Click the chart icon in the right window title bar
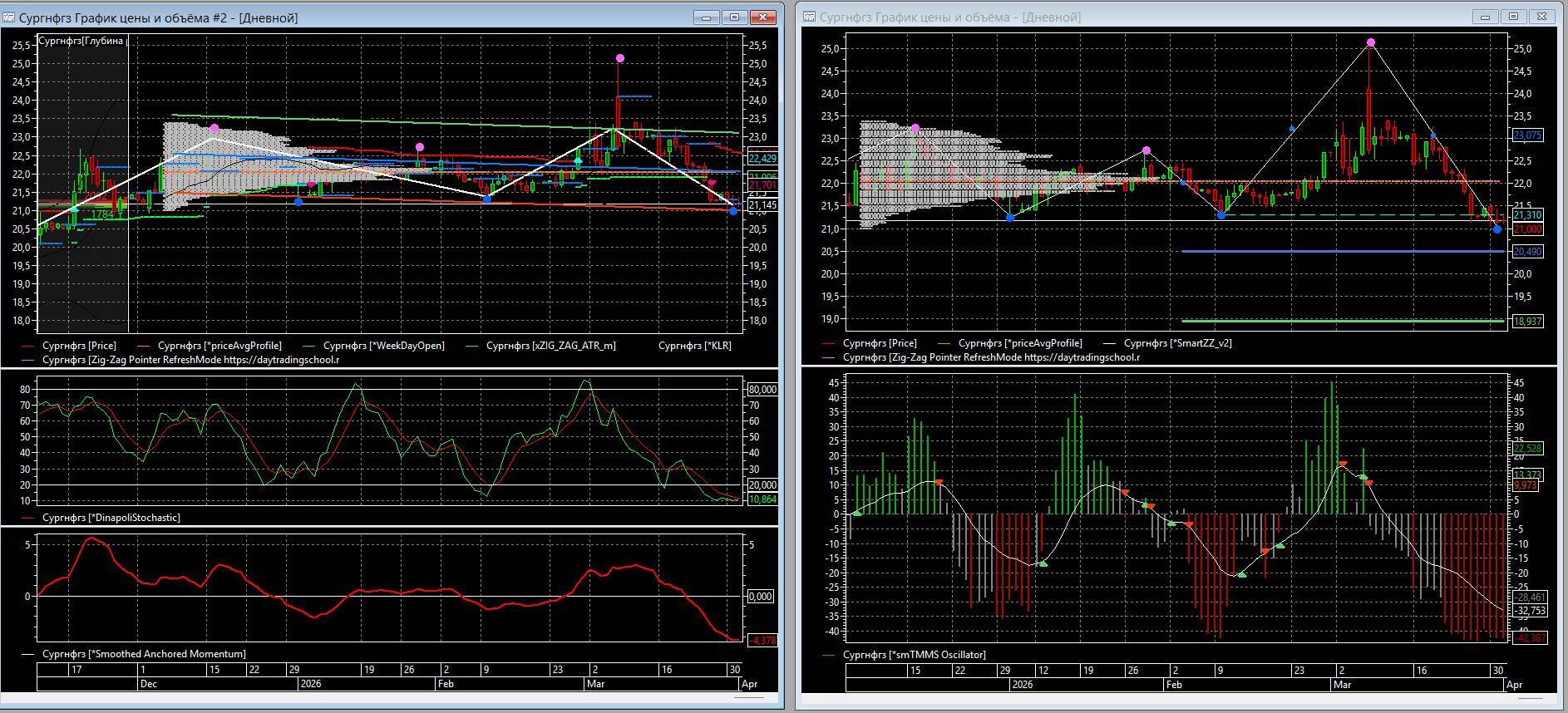Screen dimensions: 1568x713 click(809, 17)
